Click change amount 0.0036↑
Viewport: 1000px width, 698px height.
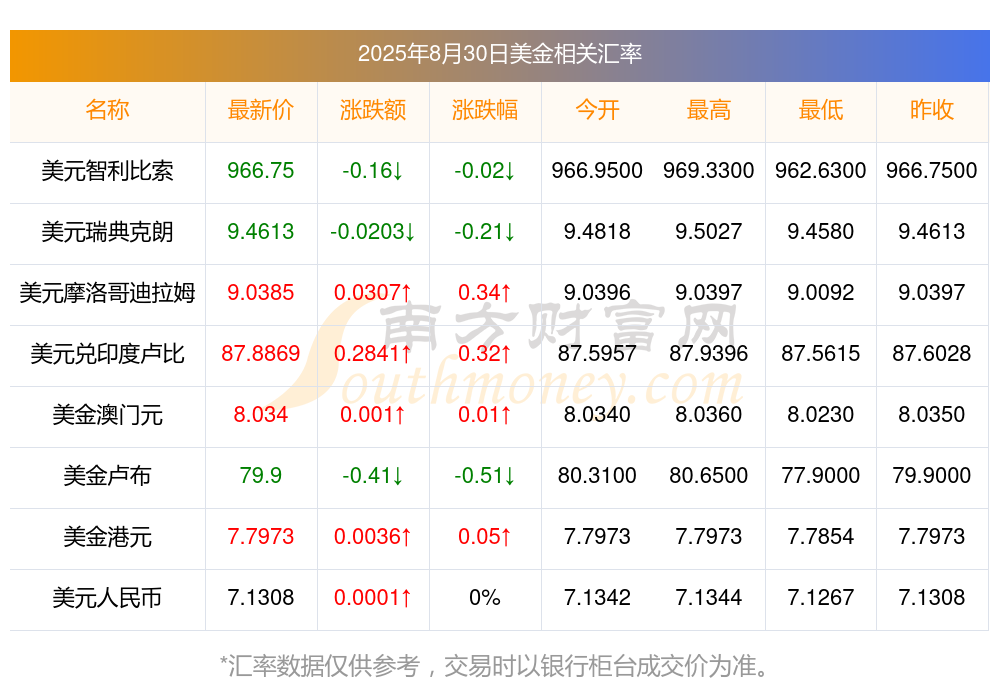pos(372,537)
